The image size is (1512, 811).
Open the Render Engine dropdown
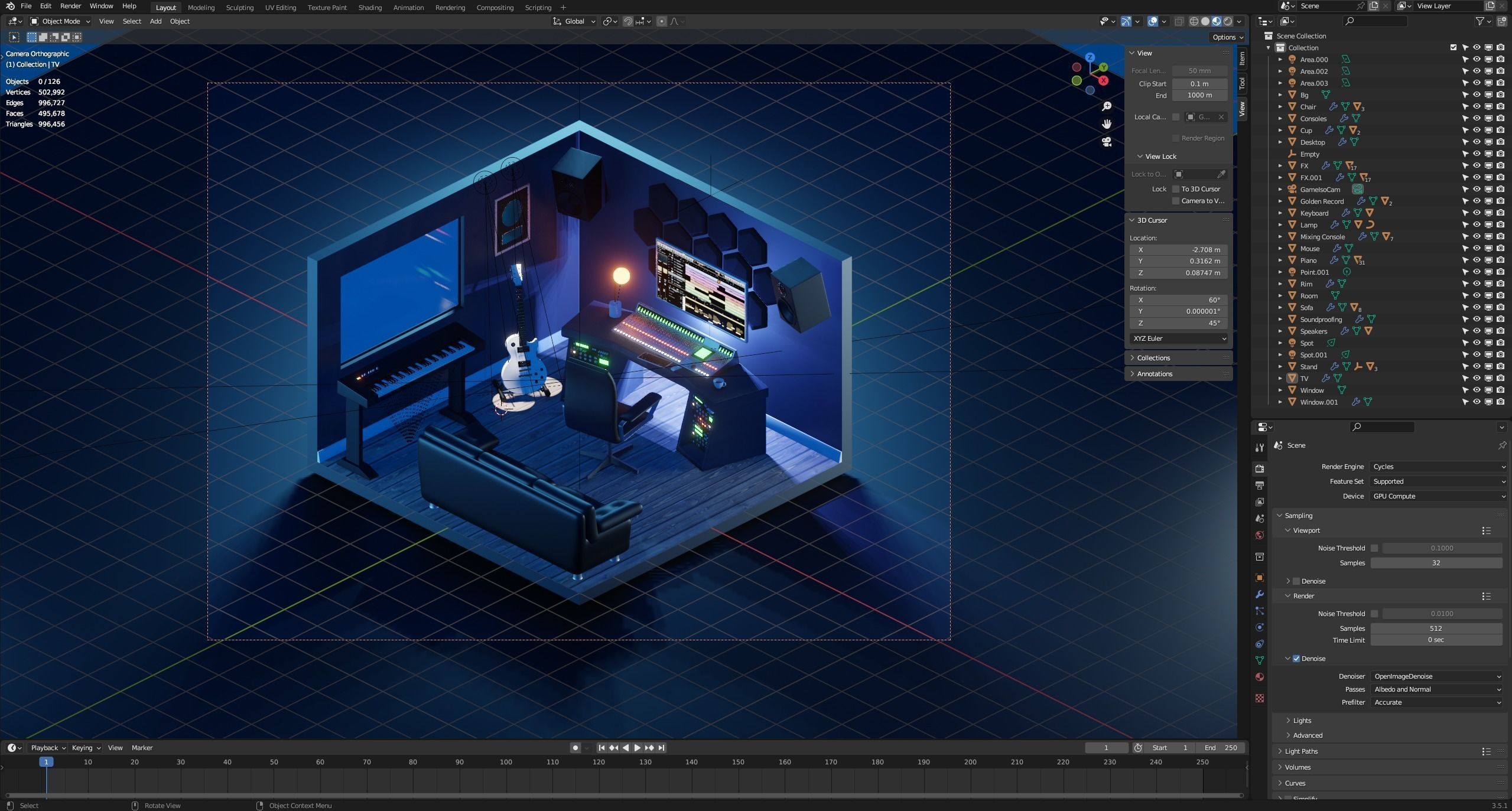(x=1438, y=467)
